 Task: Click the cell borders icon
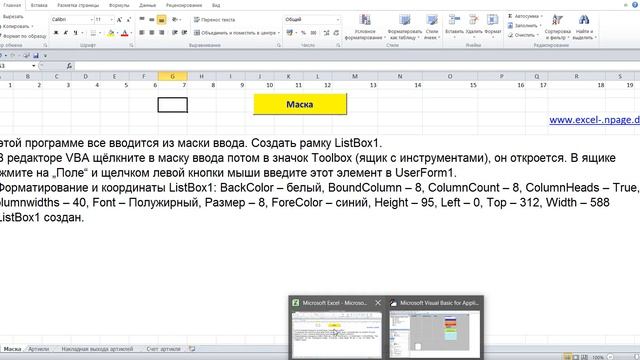tap(93, 33)
